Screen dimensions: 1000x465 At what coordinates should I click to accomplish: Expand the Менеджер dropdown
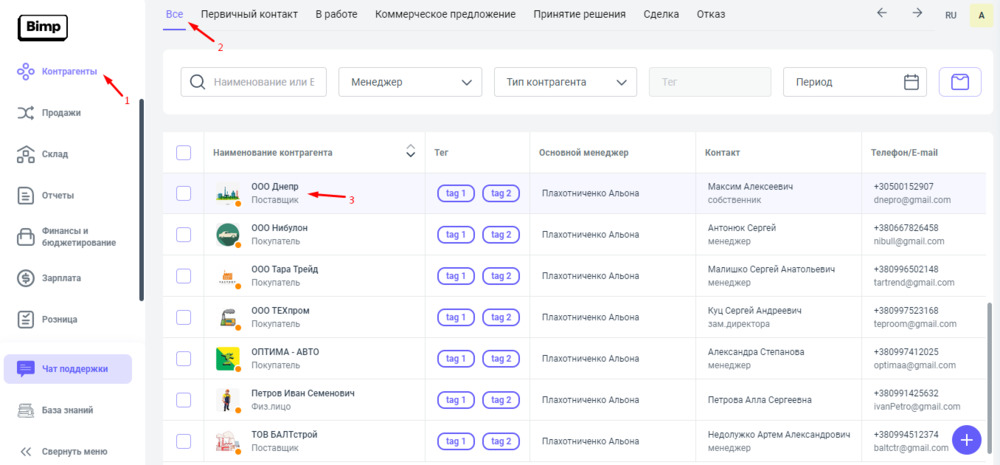click(x=410, y=82)
